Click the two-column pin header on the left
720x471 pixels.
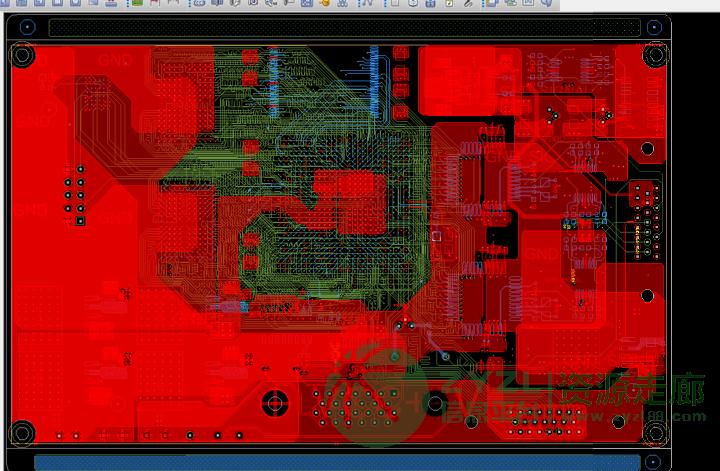pos(74,196)
